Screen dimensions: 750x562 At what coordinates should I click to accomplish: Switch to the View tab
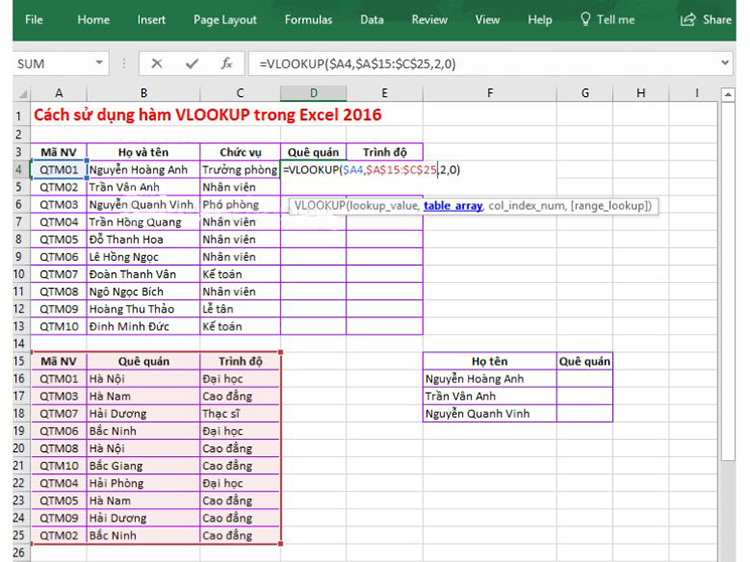point(487,20)
